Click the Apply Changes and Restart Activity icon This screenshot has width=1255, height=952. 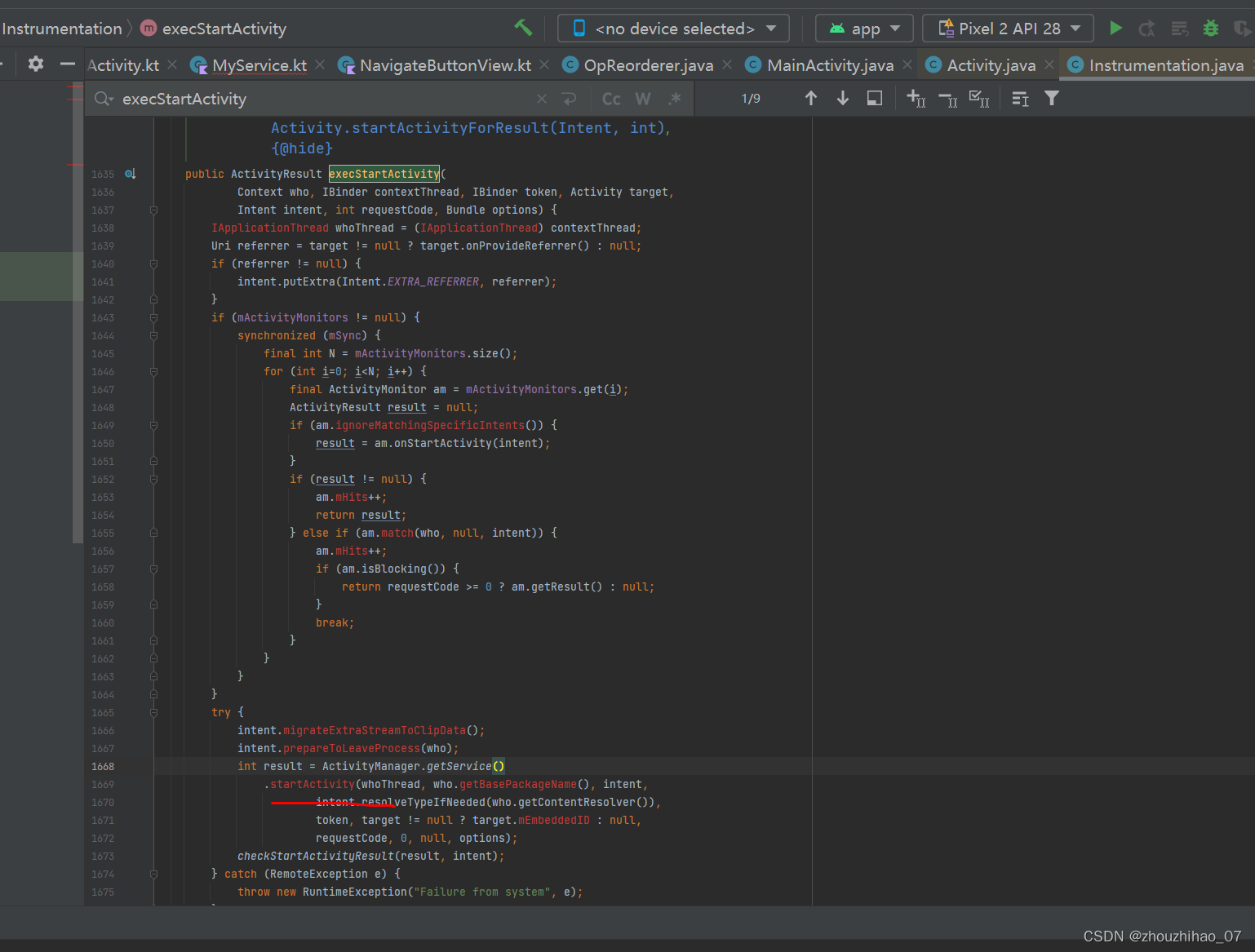tap(1147, 29)
